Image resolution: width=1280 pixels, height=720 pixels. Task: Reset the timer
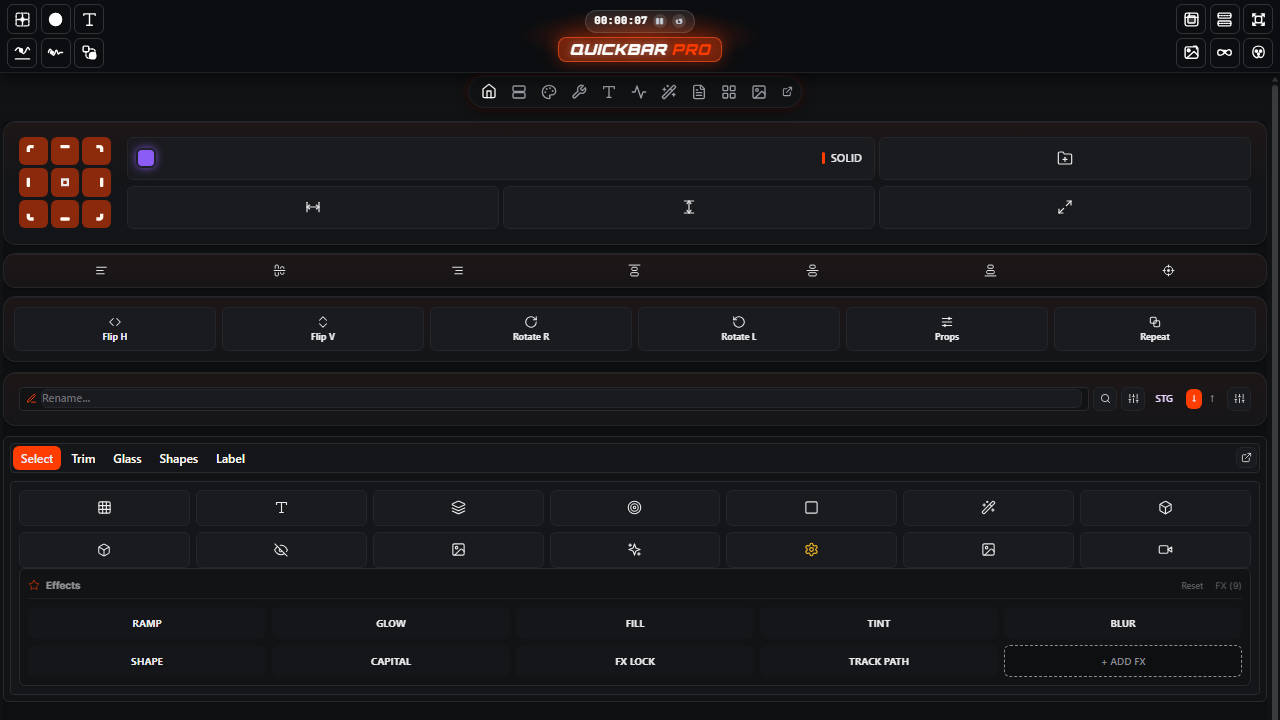(x=680, y=21)
